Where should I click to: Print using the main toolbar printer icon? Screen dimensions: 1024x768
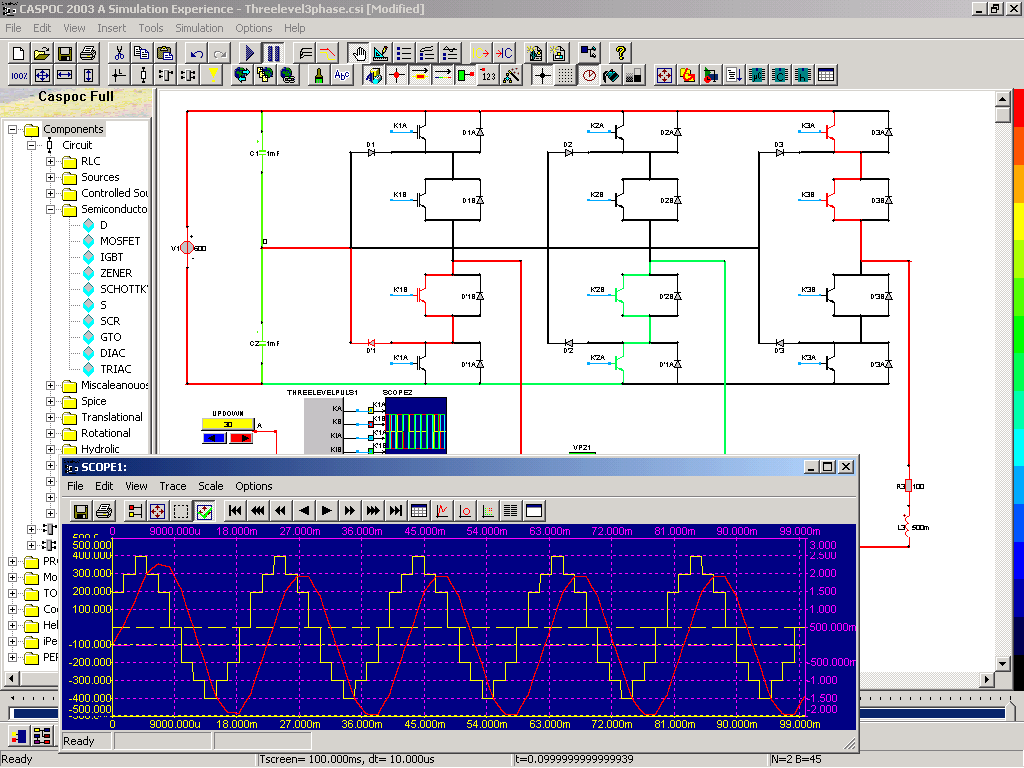tap(88, 53)
